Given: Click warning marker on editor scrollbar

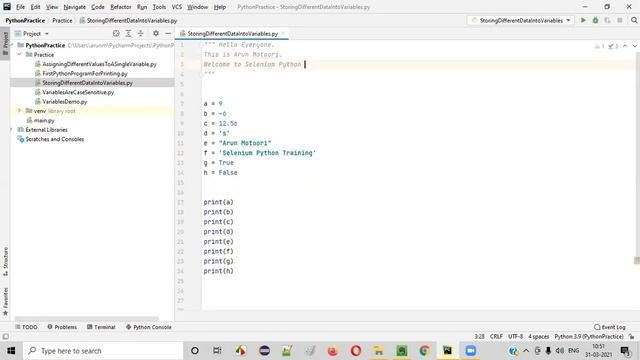Looking at the screenshot, I should tap(637, 260).
